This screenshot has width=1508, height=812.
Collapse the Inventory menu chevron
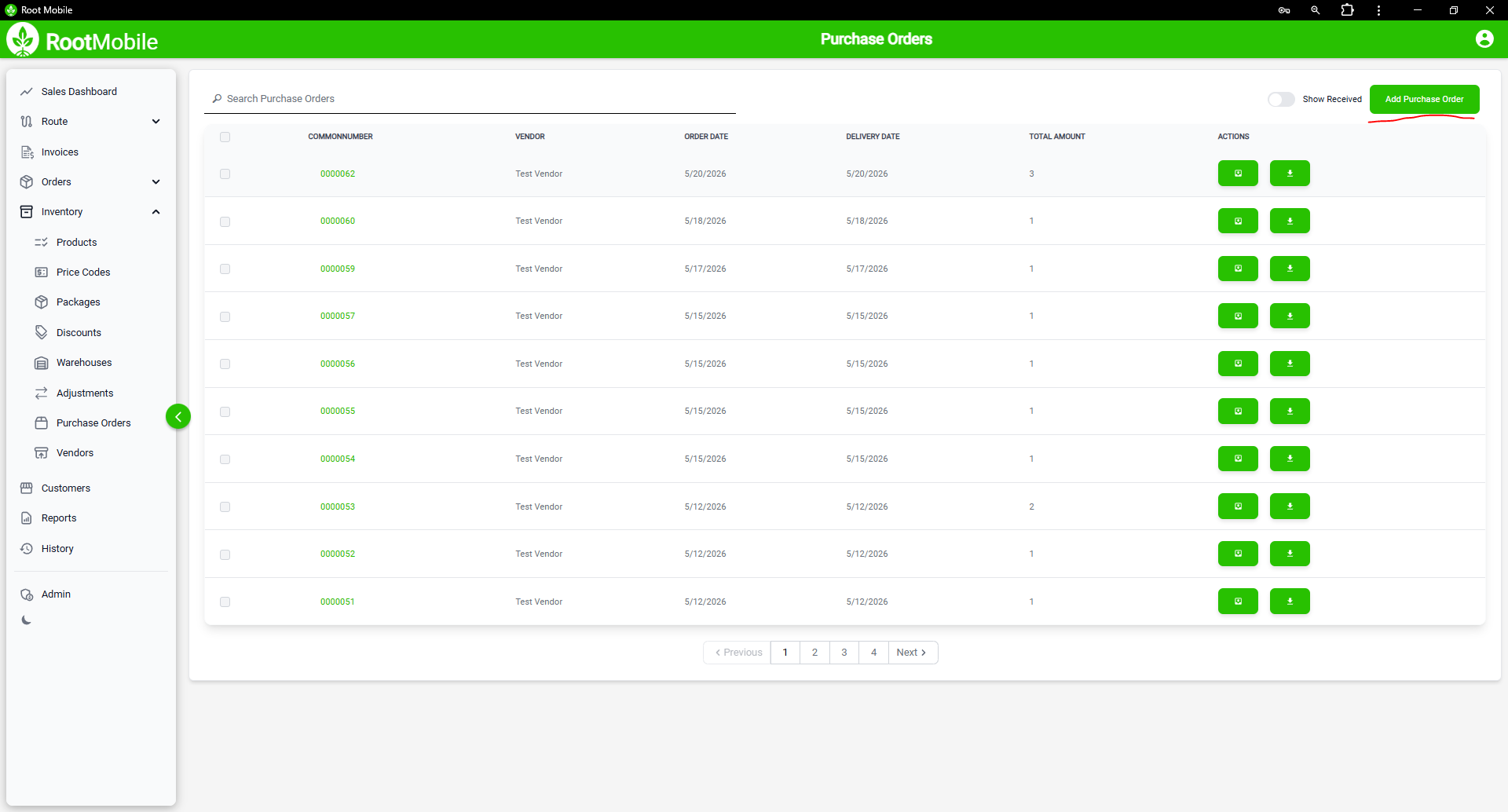[x=156, y=212]
